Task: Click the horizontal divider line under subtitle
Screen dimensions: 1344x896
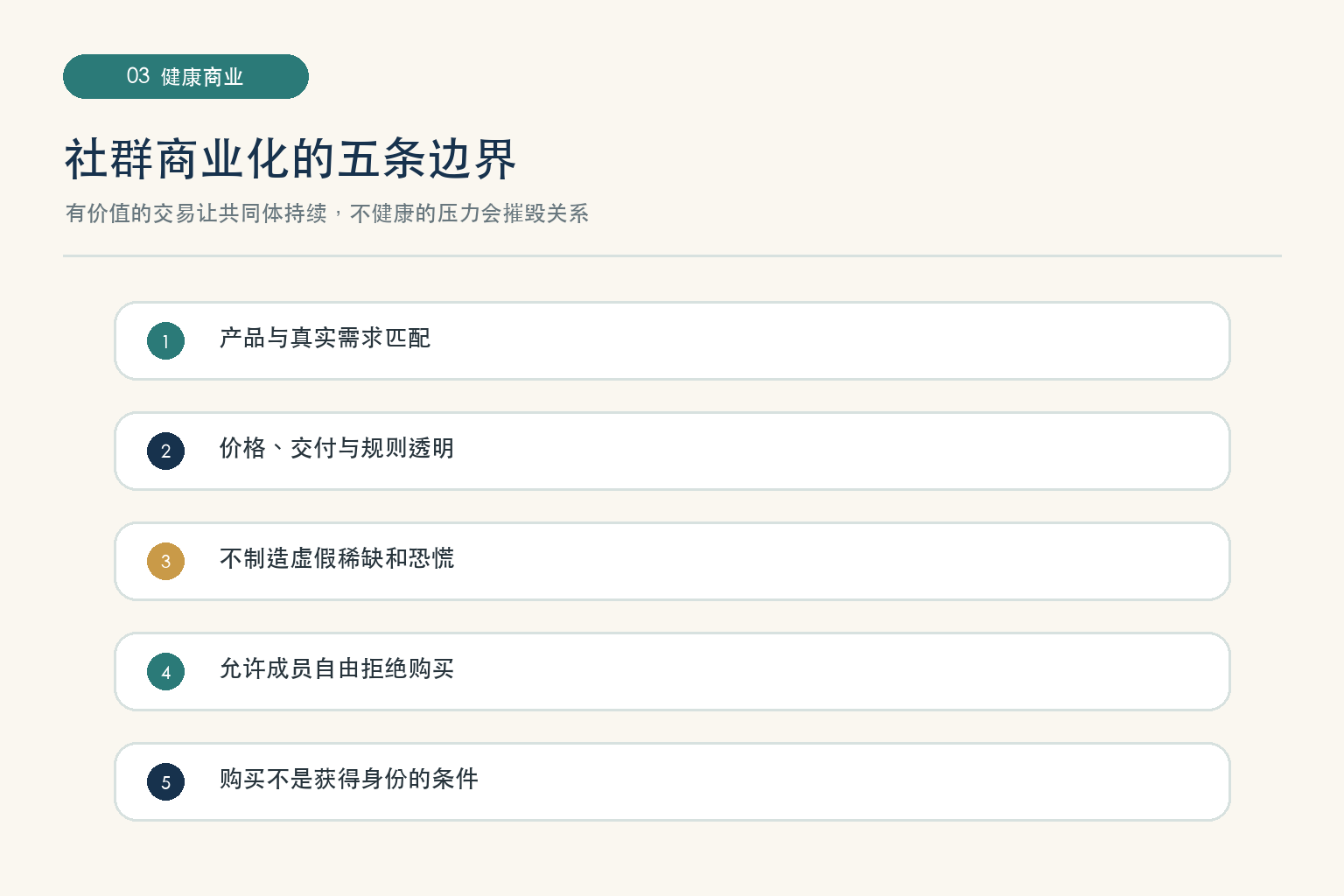Action: pos(672,256)
